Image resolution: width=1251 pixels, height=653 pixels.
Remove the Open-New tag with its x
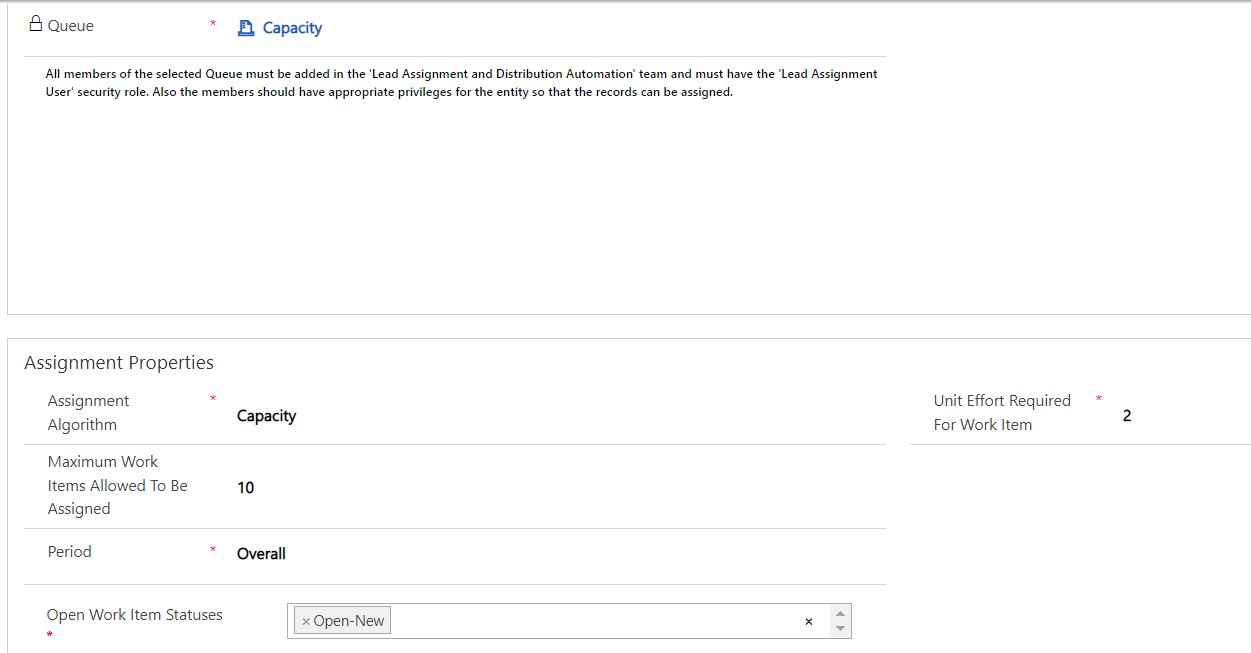[306, 621]
